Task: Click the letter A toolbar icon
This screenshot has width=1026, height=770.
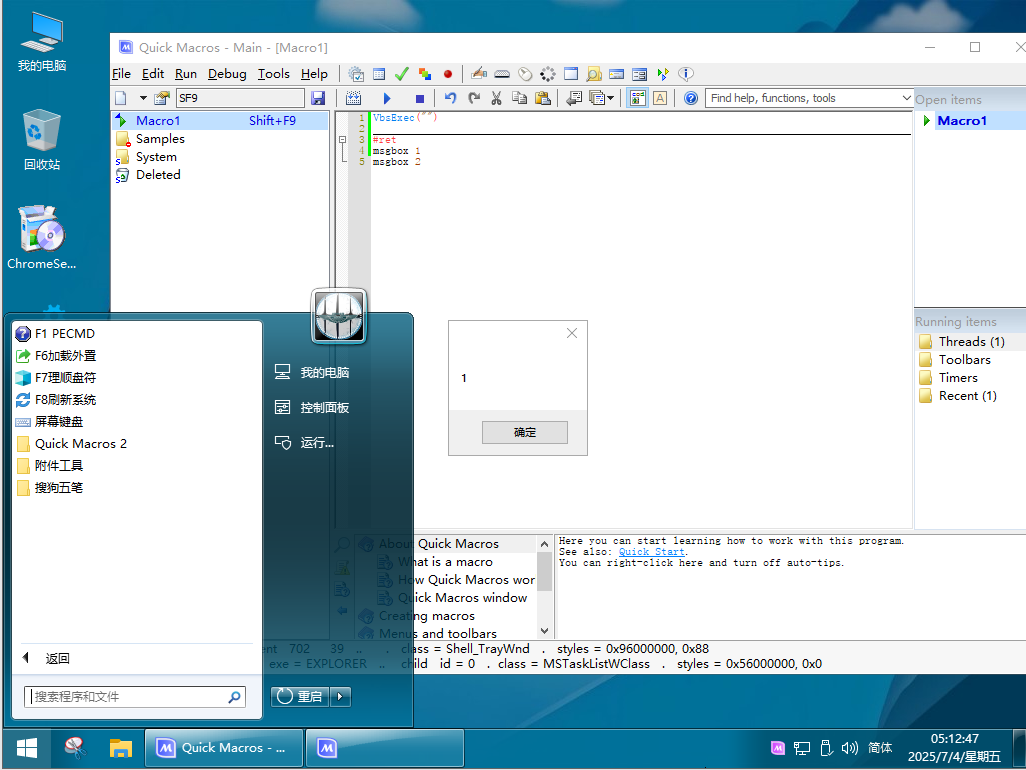Action: (x=660, y=98)
